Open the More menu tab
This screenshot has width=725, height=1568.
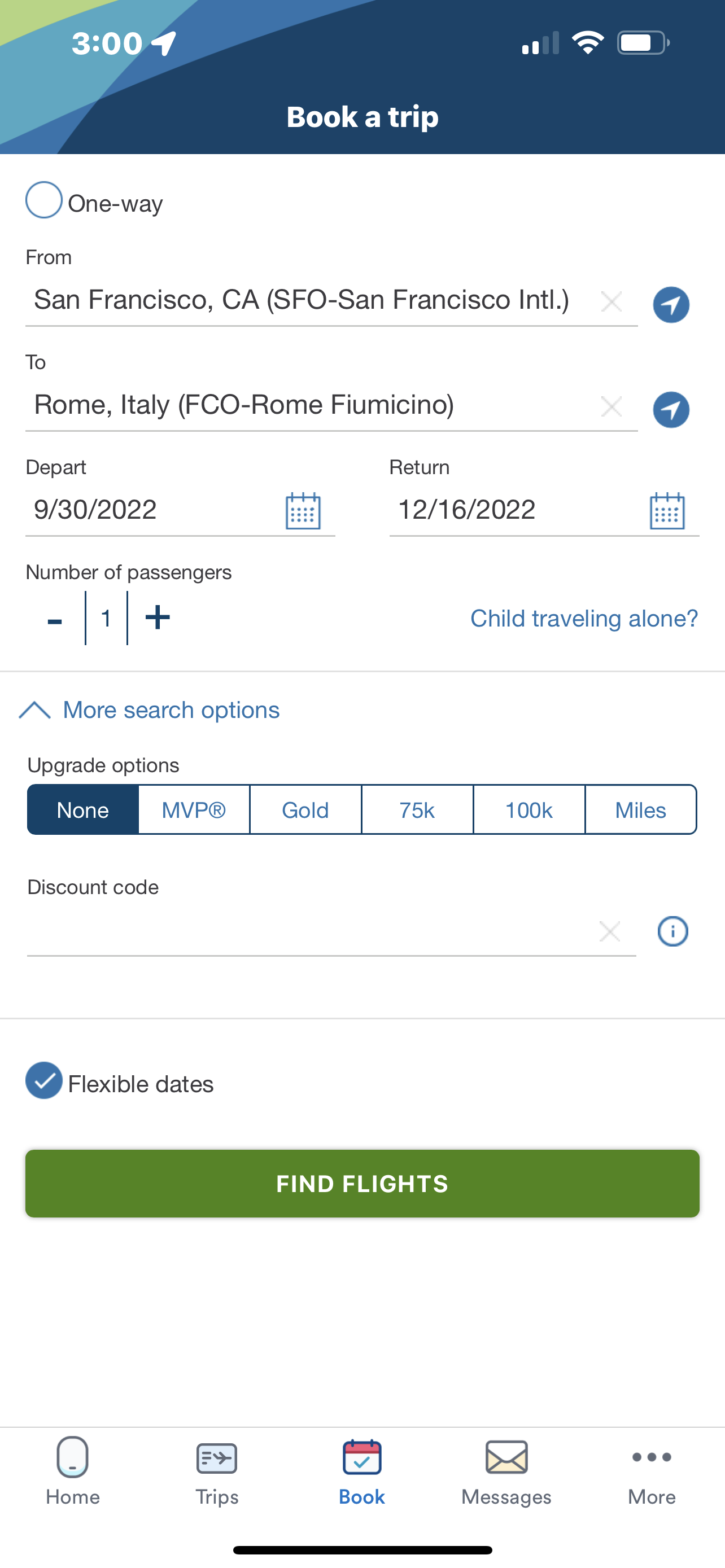(652, 1473)
